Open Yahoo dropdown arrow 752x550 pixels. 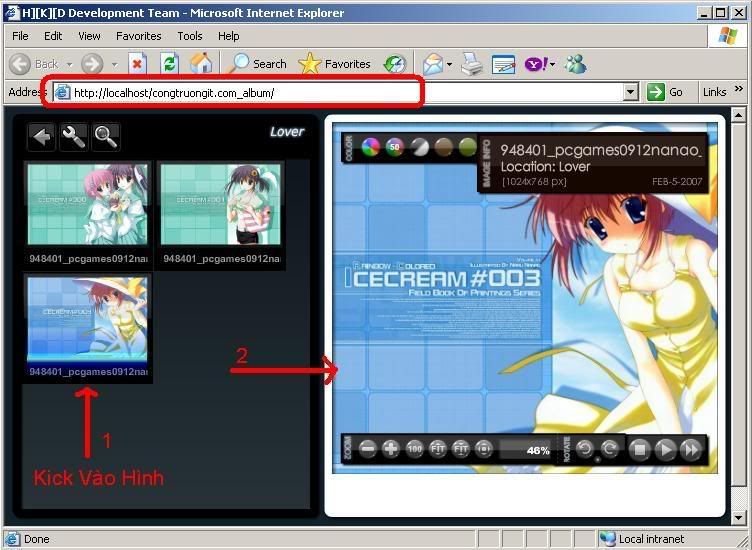click(x=553, y=64)
